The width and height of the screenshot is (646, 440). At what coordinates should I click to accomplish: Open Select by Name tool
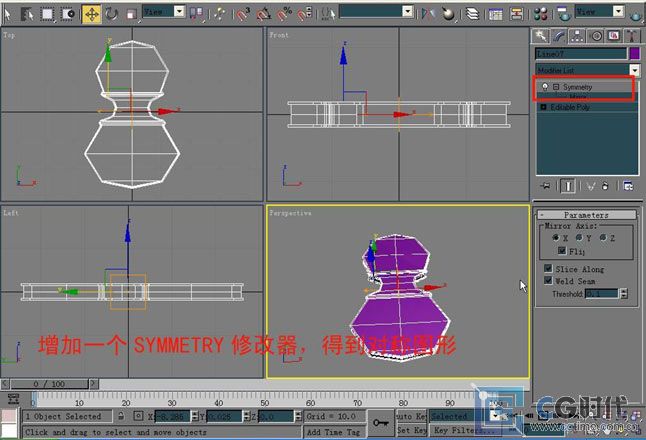(x=27, y=14)
